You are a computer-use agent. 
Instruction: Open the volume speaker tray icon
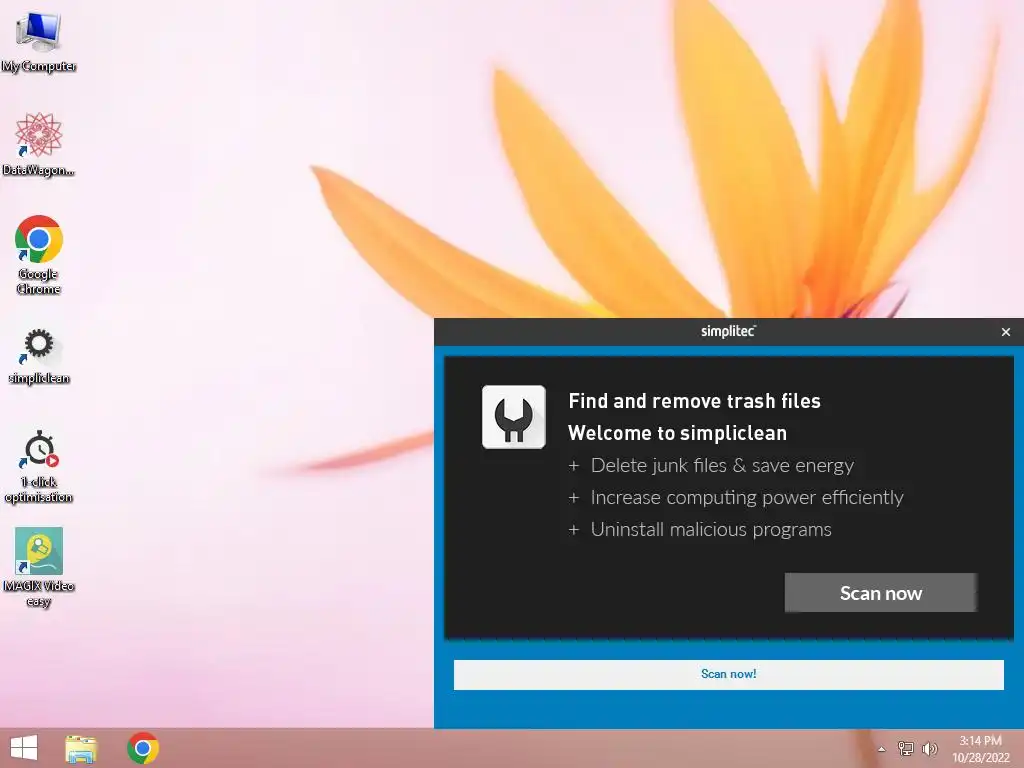click(929, 748)
